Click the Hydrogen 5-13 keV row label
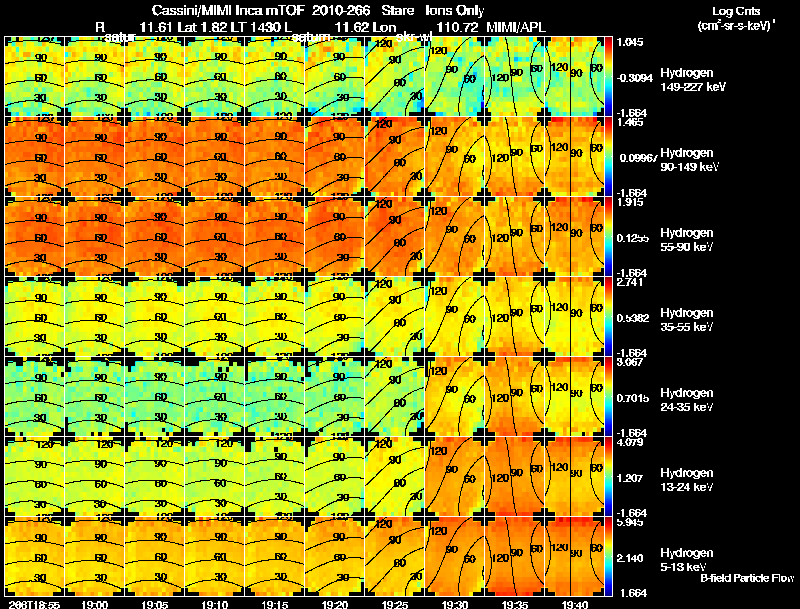 pos(687,561)
